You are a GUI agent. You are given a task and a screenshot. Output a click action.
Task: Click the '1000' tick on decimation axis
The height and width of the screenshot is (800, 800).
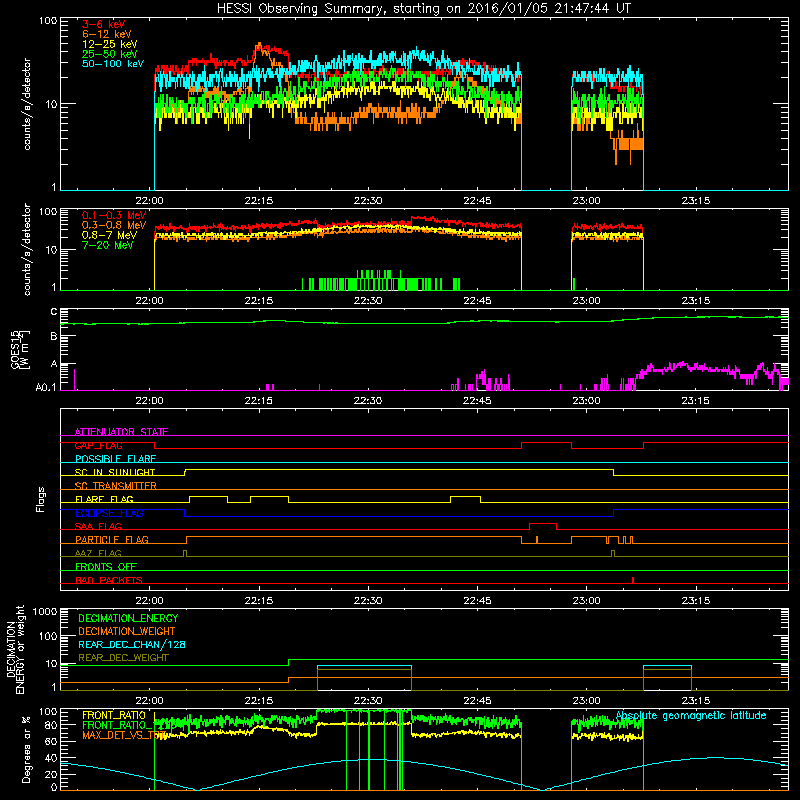pos(45,611)
